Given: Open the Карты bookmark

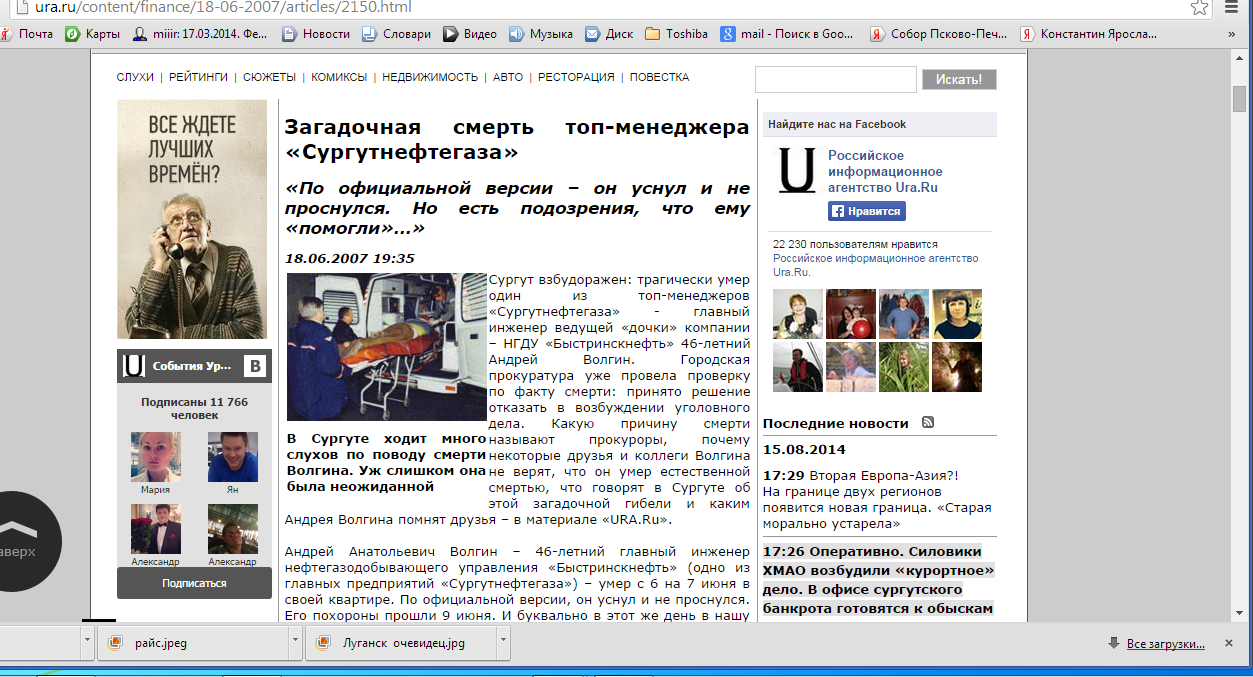Looking at the screenshot, I should click(x=93, y=33).
